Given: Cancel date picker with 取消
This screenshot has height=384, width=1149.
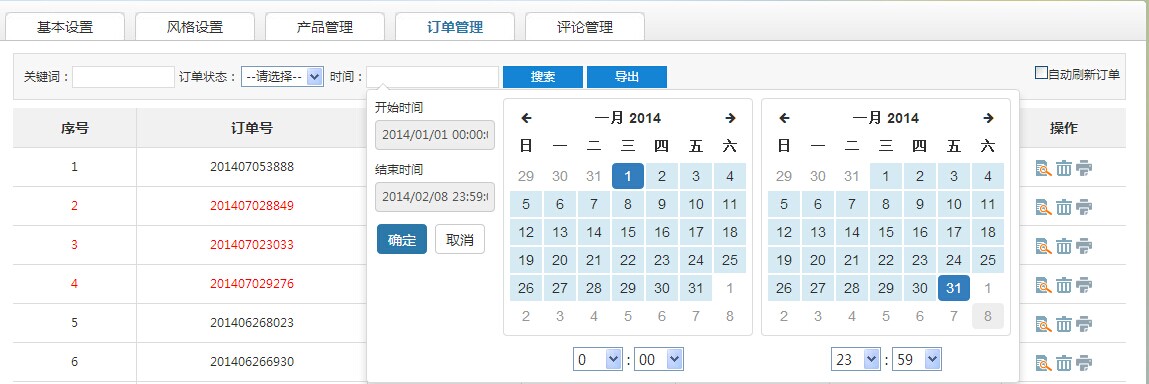Looking at the screenshot, I should pos(459,240).
